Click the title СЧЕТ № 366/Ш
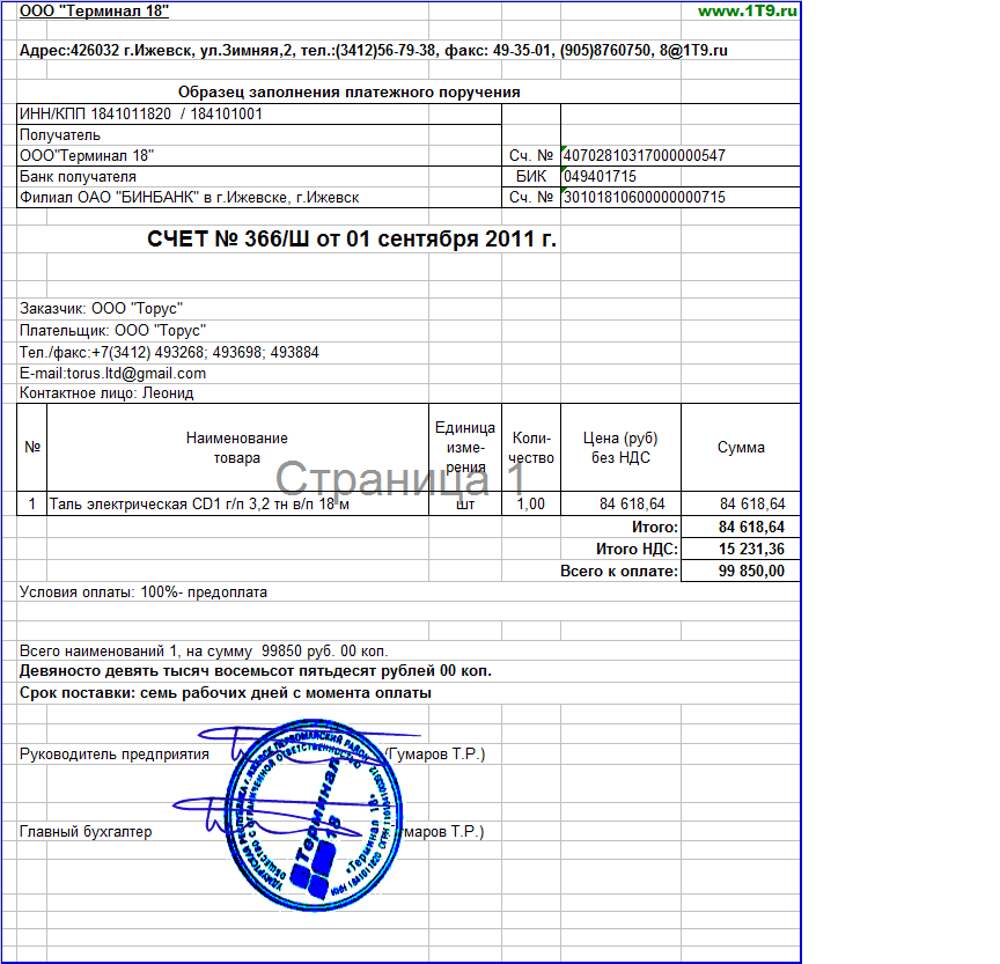 pyautogui.click(x=351, y=239)
